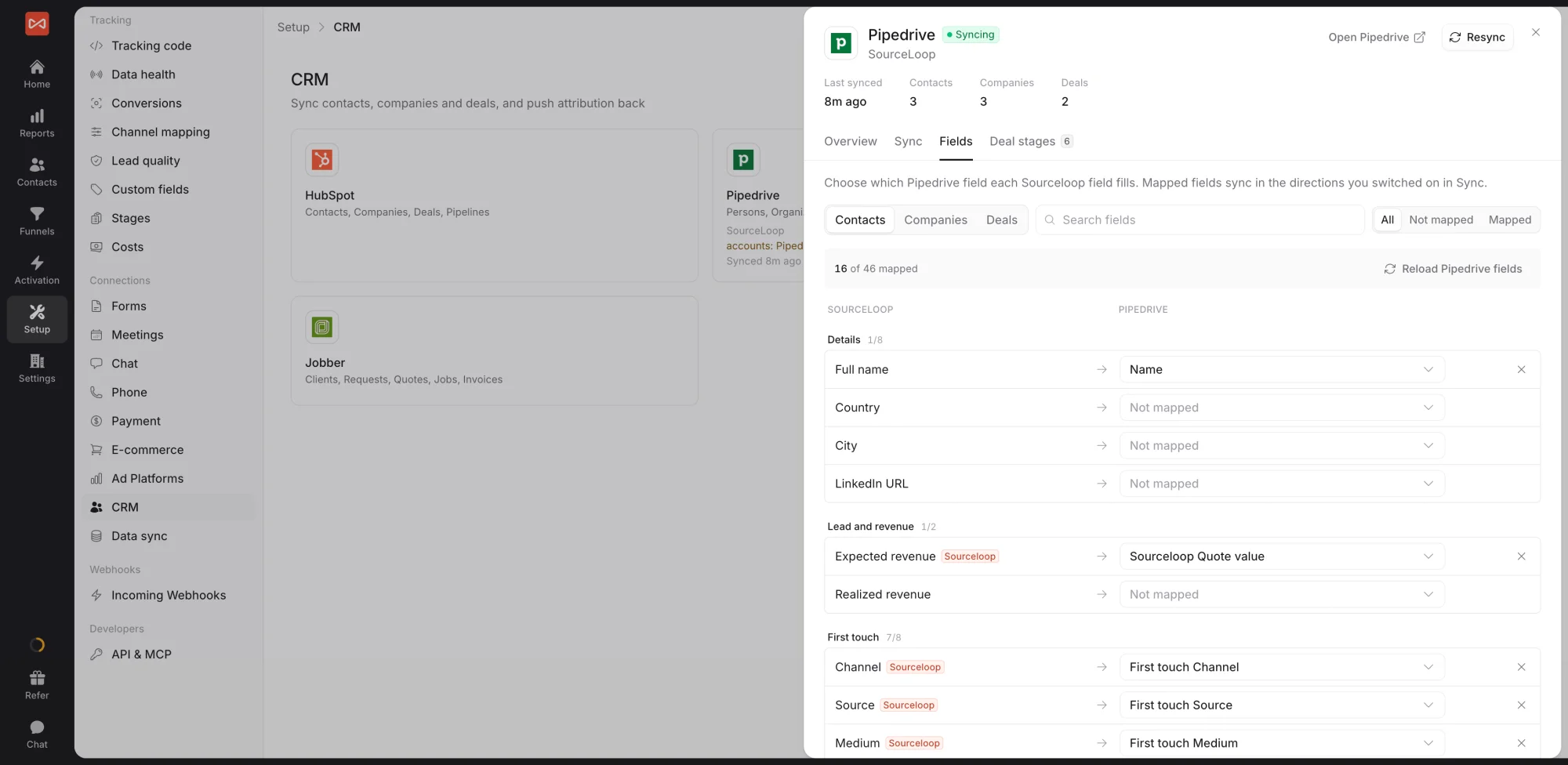
Task: Select the Fields tab
Action: tap(956, 141)
